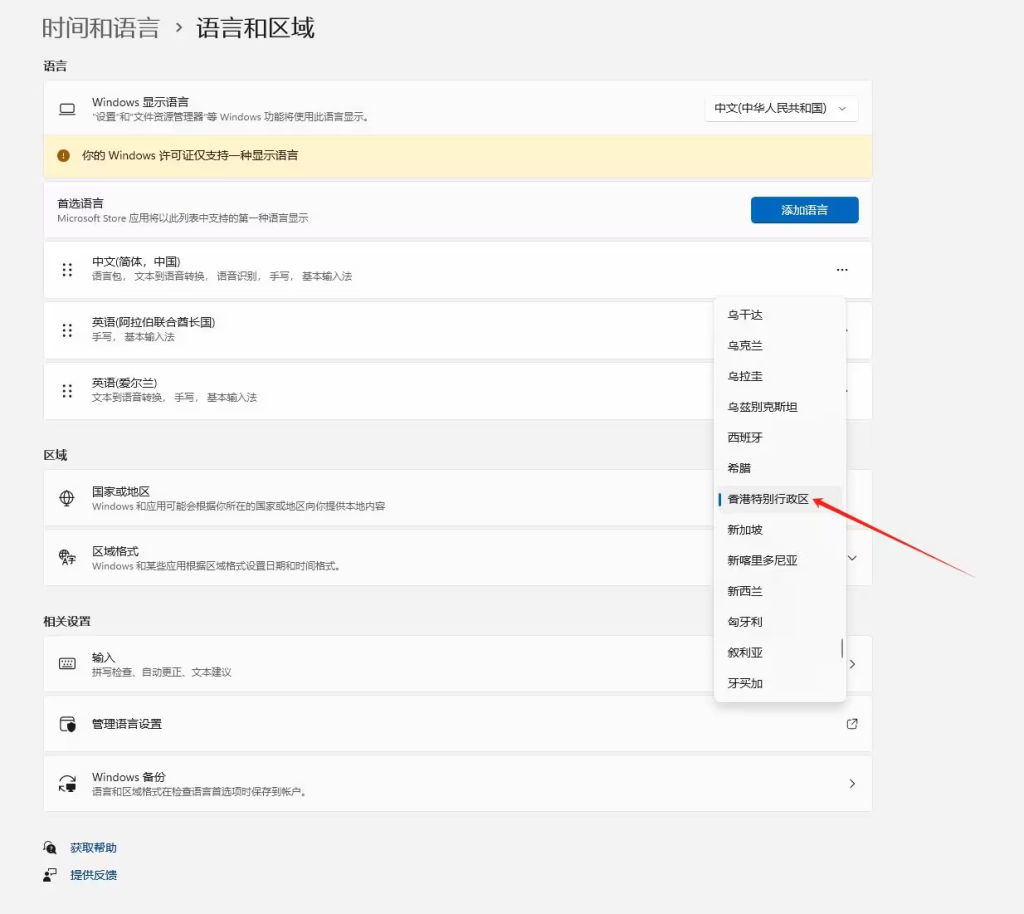Expand the 区域格式 section chevron
Screen dimensions: 1024x914
pyautogui.click(x=852, y=558)
